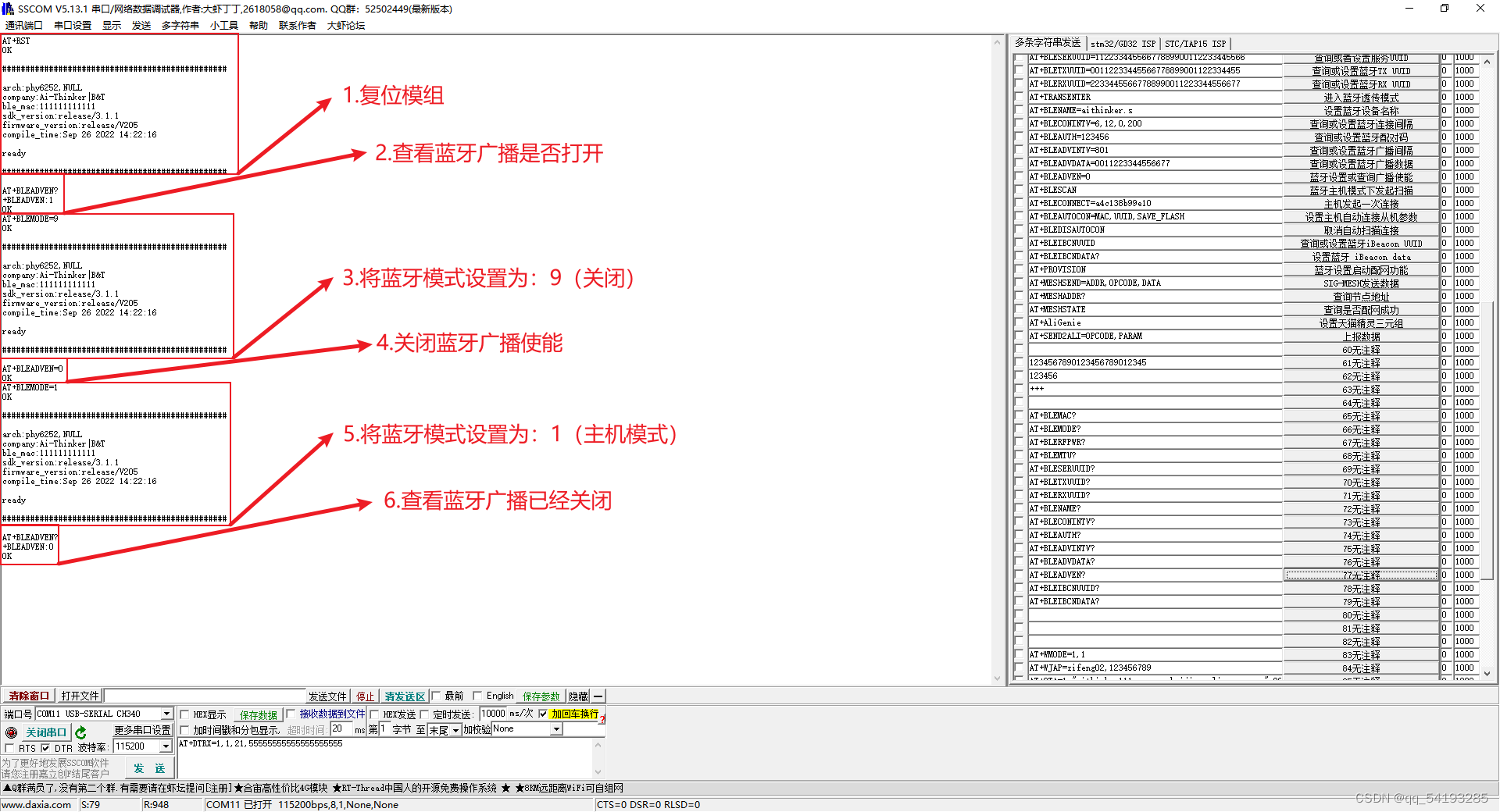Click receive window scrollbar up arrow
1500x812 pixels.
tap(997, 42)
